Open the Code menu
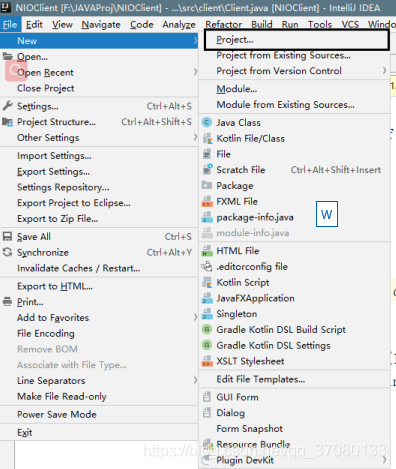The height and width of the screenshot is (469, 396). pos(142,25)
